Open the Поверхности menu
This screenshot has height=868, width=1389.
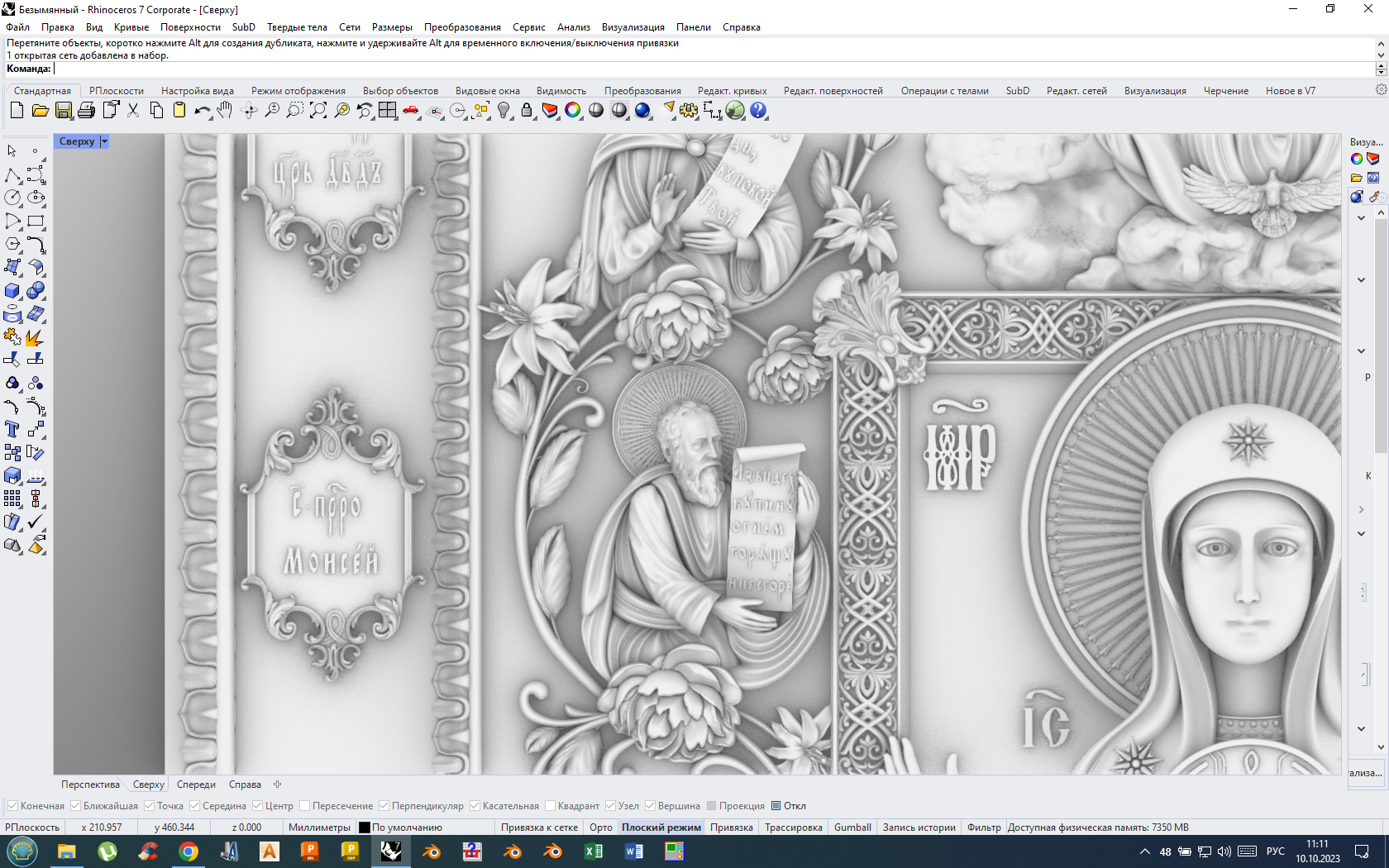(190, 27)
